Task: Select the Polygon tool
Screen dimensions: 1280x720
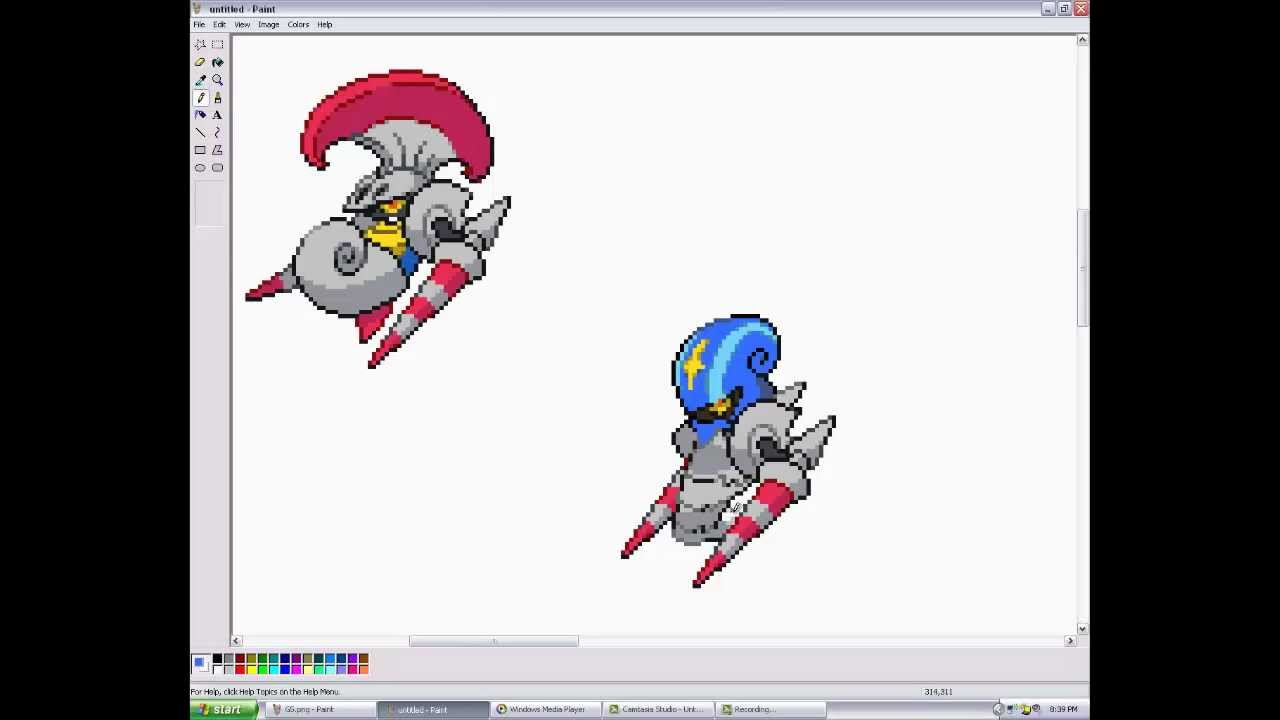Action: [217, 150]
